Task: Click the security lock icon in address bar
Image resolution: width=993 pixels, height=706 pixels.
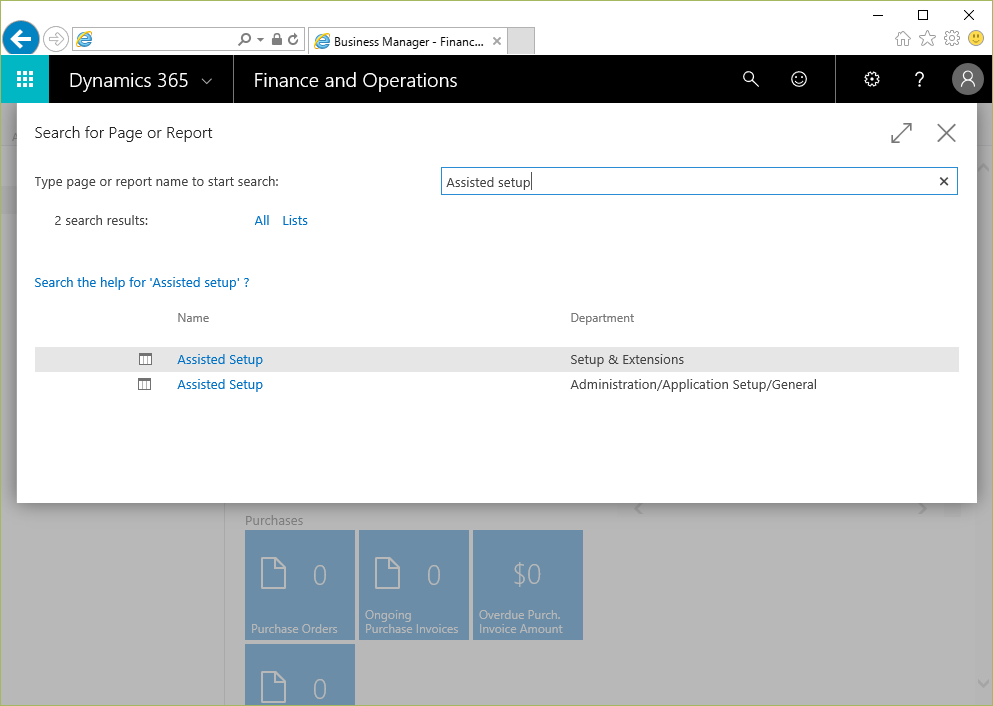Action: [277, 39]
